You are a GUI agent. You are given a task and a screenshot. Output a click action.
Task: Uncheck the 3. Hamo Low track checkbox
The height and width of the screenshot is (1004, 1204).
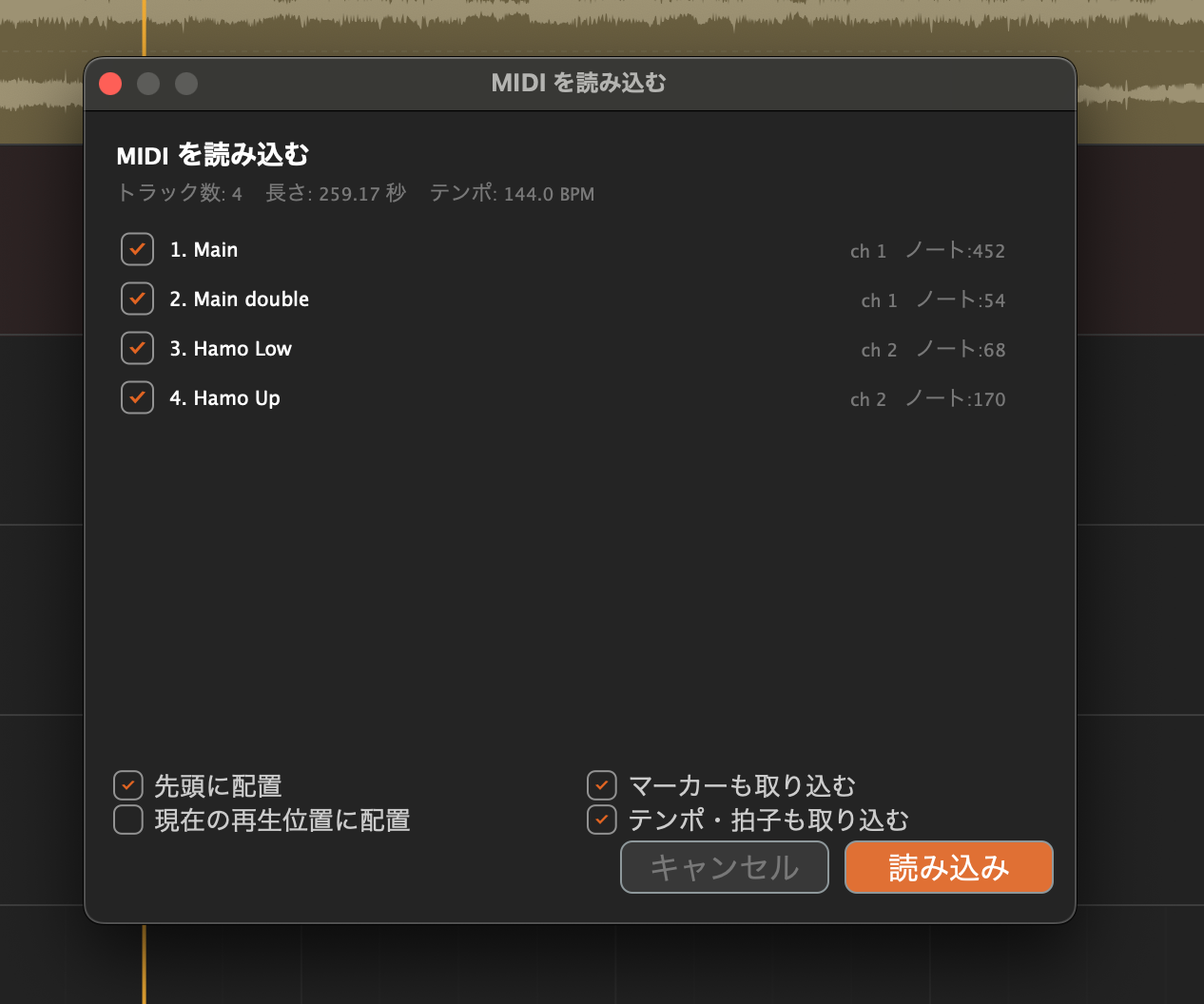137,348
